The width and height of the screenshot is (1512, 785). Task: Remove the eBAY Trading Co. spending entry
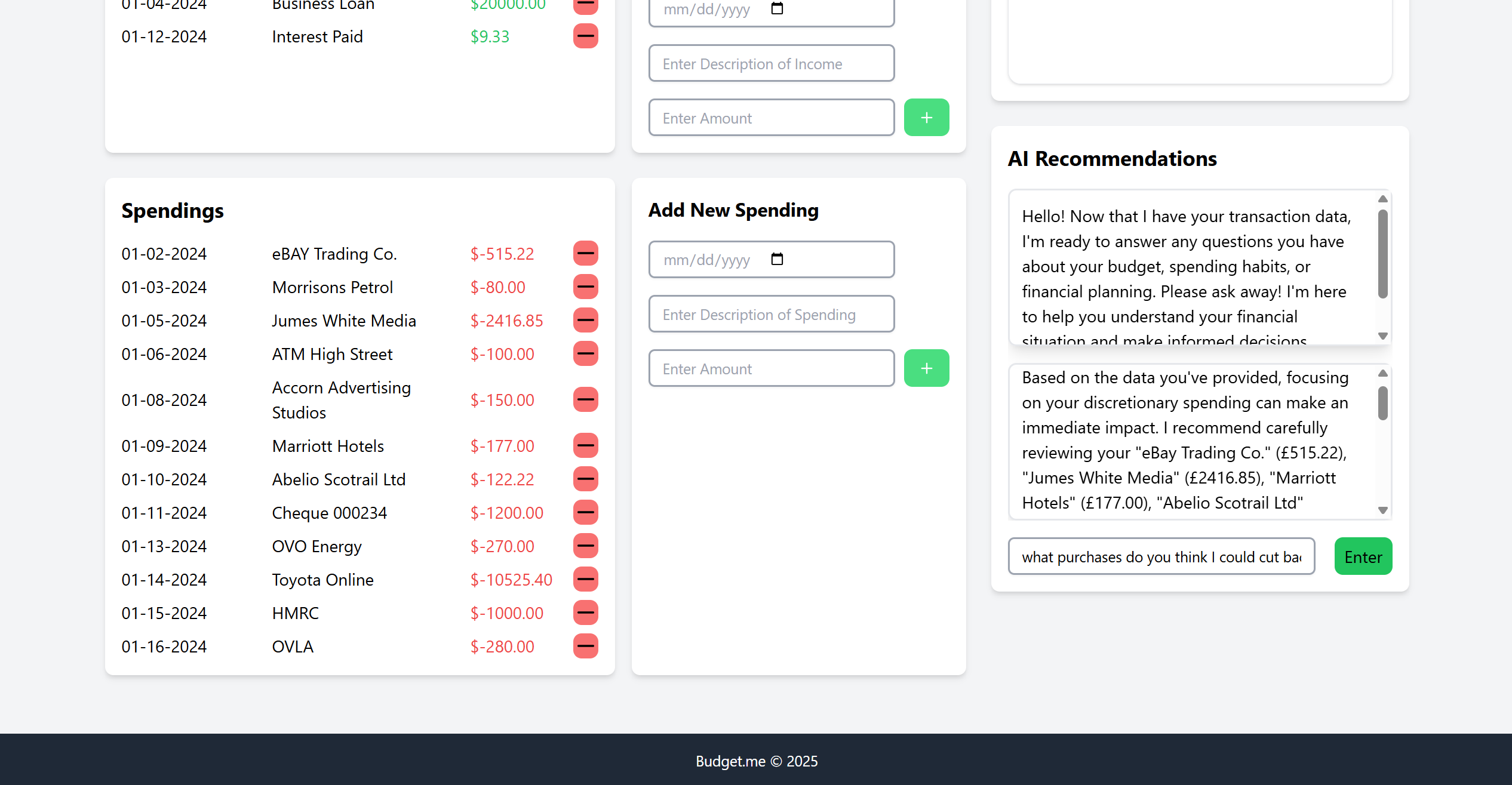(585, 254)
